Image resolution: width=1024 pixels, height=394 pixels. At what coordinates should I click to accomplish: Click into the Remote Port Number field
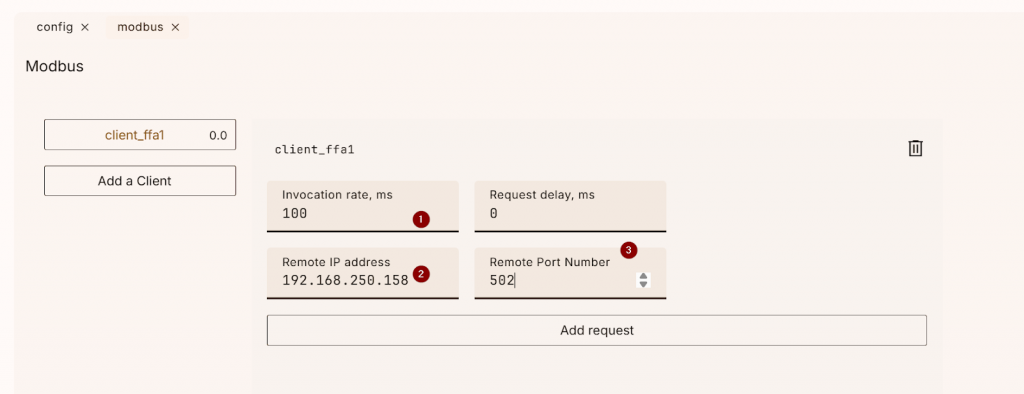[x=570, y=273]
